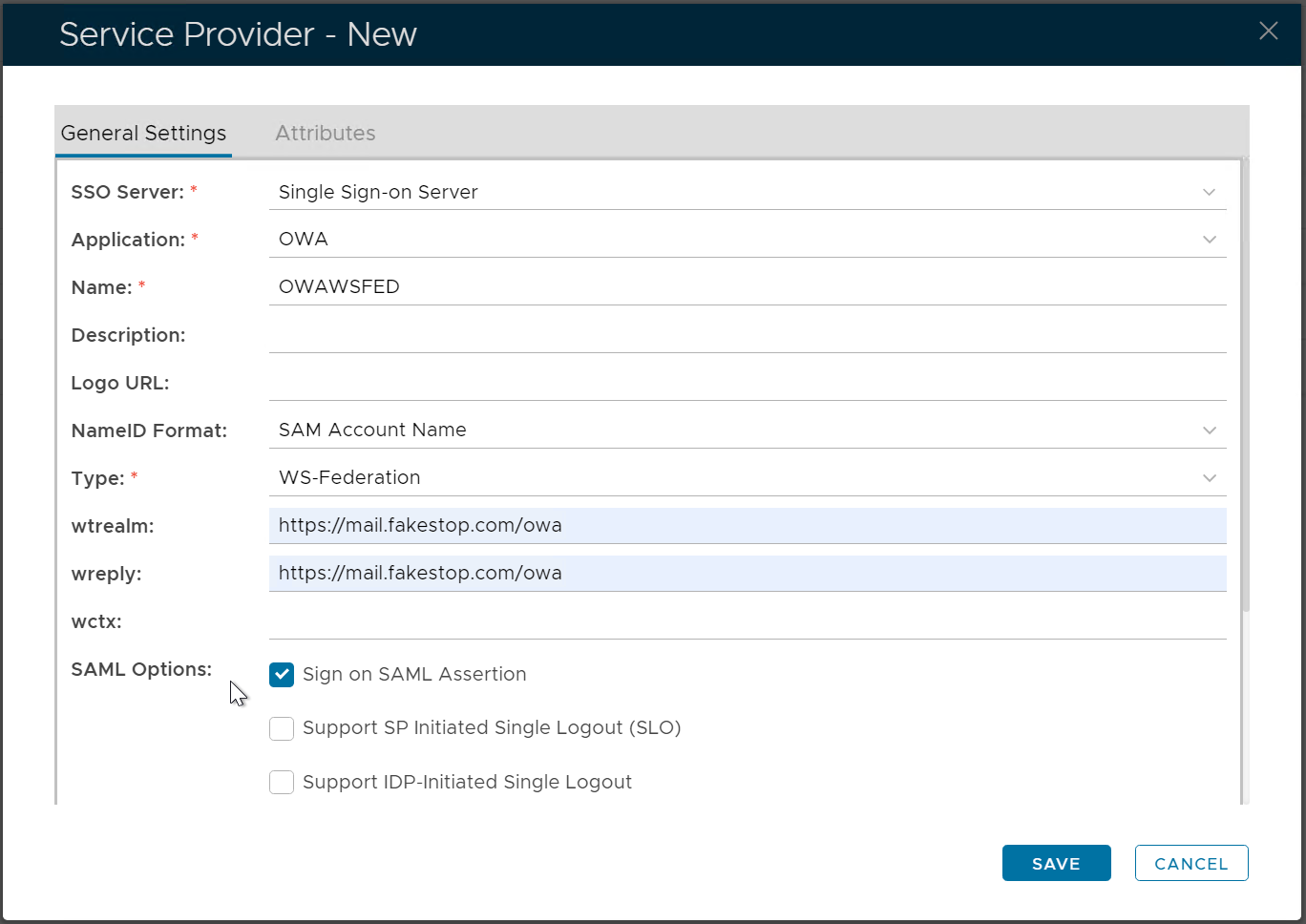Click the Sign on SAML Assertion label

(414, 675)
